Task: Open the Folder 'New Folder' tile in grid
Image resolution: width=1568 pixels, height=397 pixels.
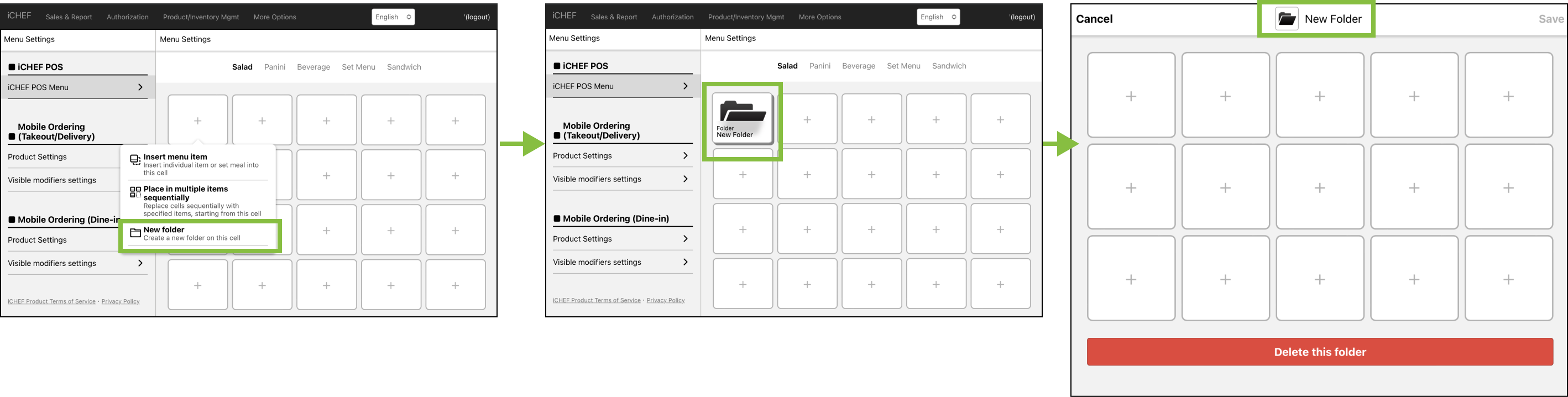Action: pyautogui.click(x=742, y=118)
